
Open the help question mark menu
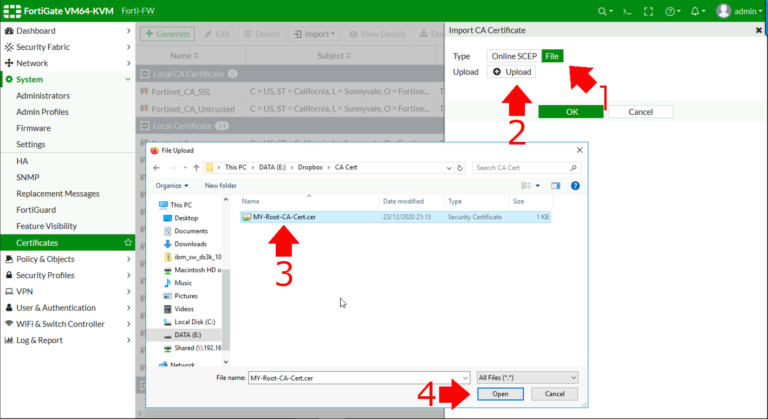[x=670, y=11]
